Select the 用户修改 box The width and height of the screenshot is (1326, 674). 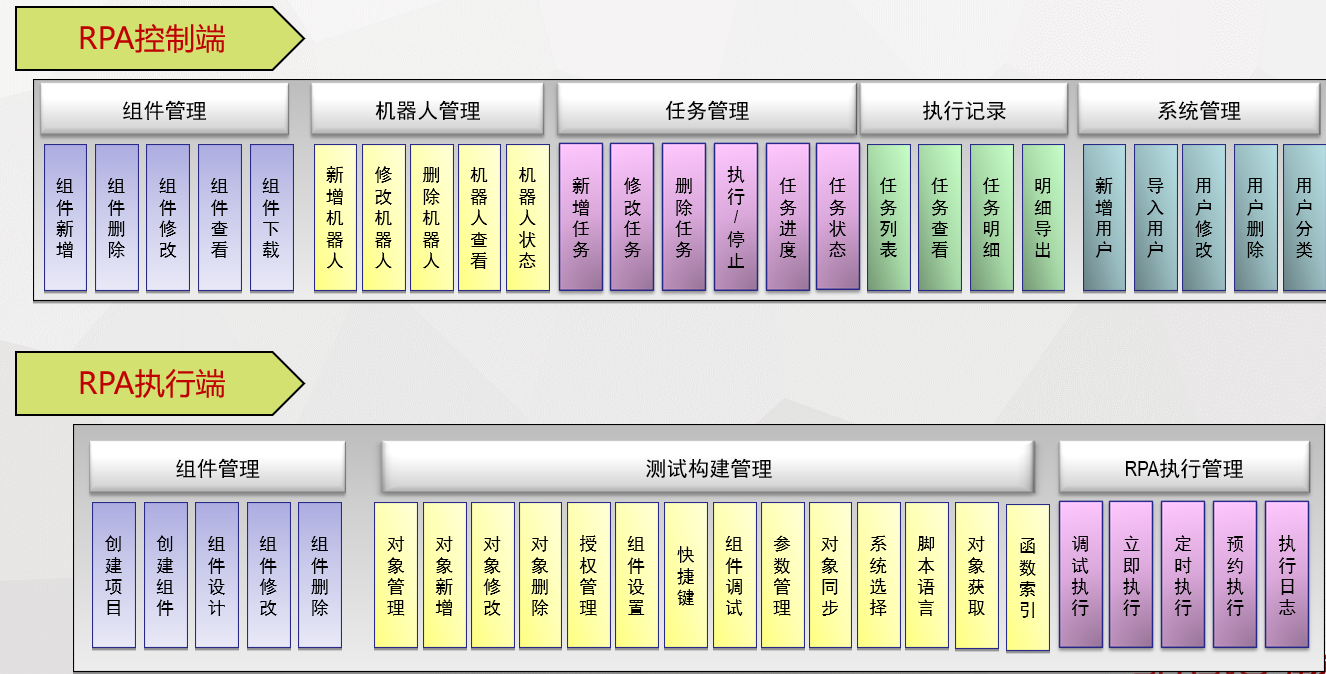click(1204, 218)
